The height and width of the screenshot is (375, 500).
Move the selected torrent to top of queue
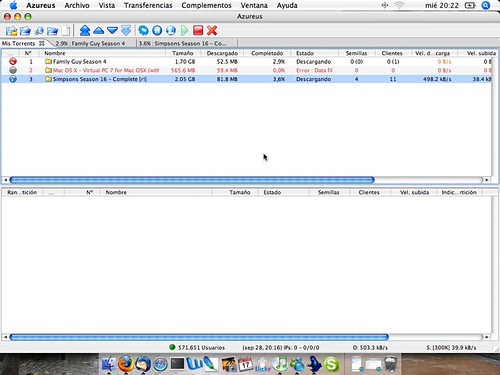click(x=85, y=31)
